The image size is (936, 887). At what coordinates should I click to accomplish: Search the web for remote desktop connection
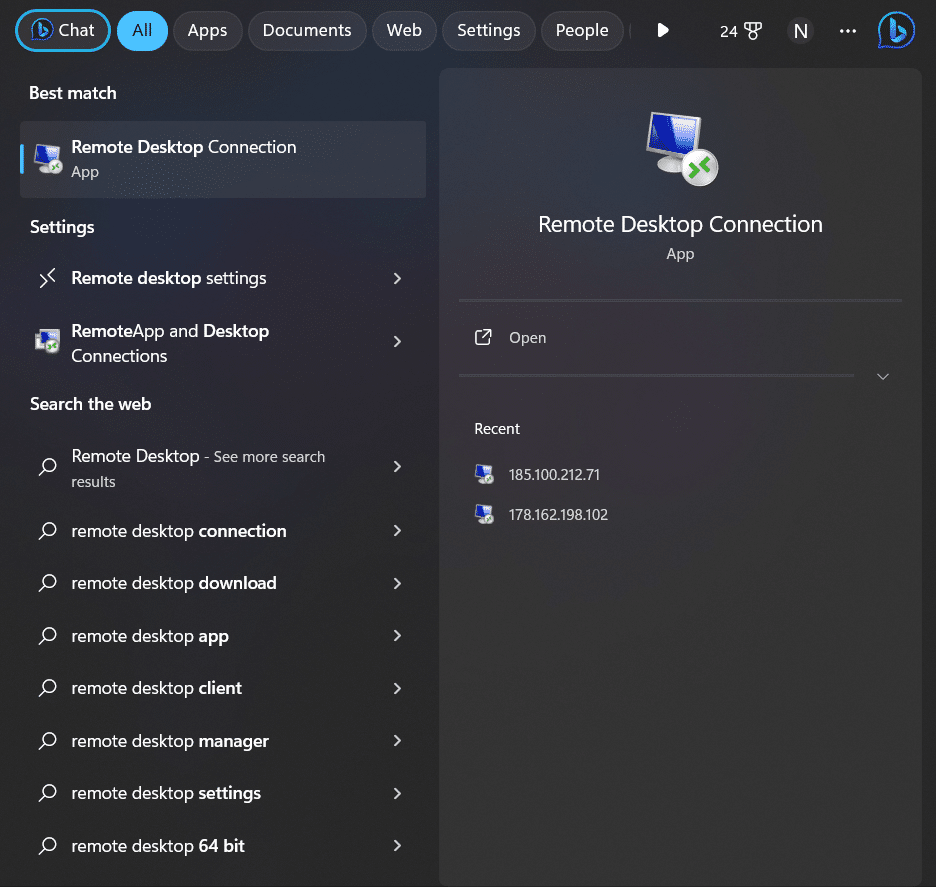click(223, 531)
